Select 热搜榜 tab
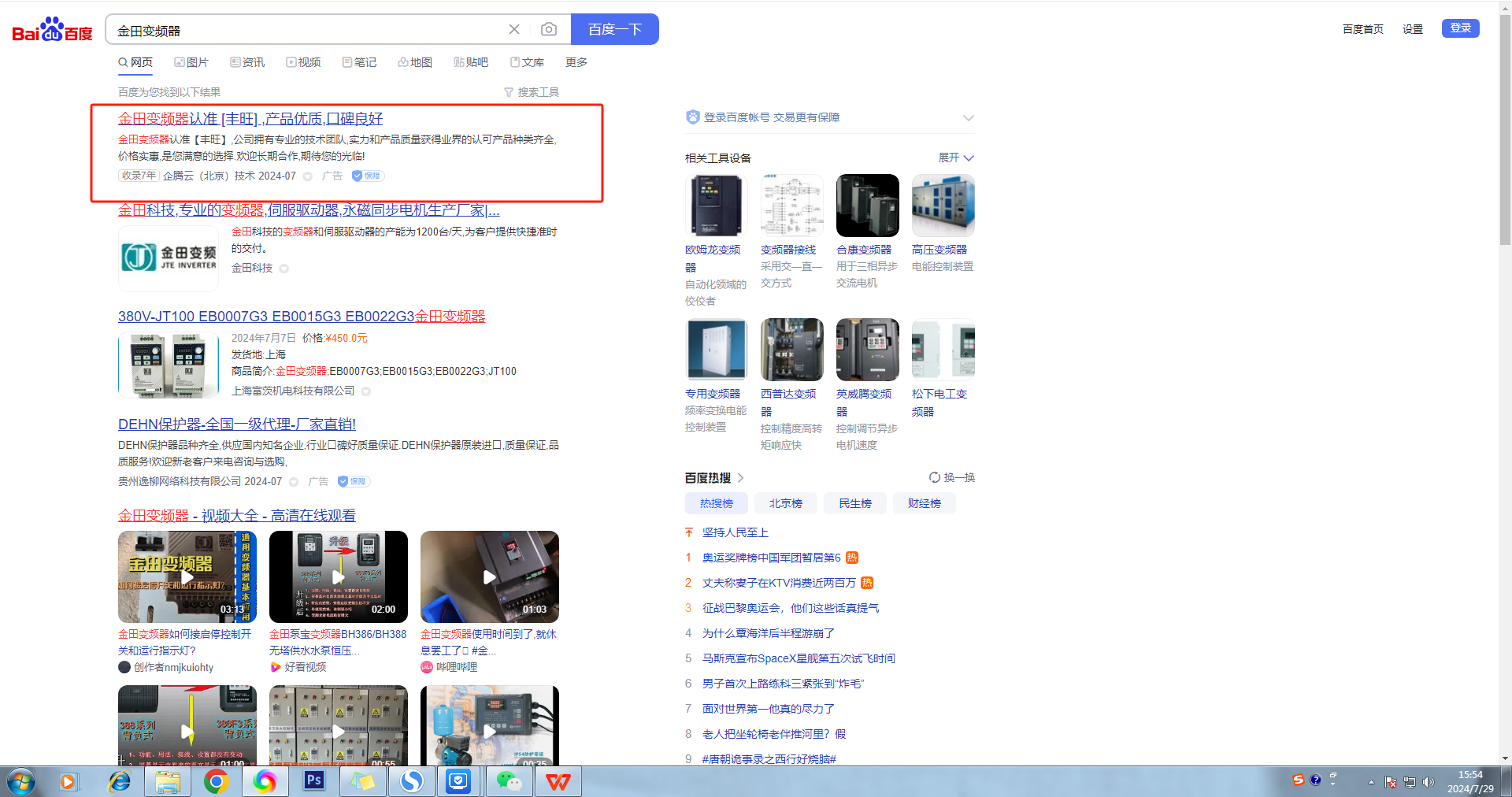Image resolution: width=1512 pixels, height=797 pixels. [x=717, y=503]
